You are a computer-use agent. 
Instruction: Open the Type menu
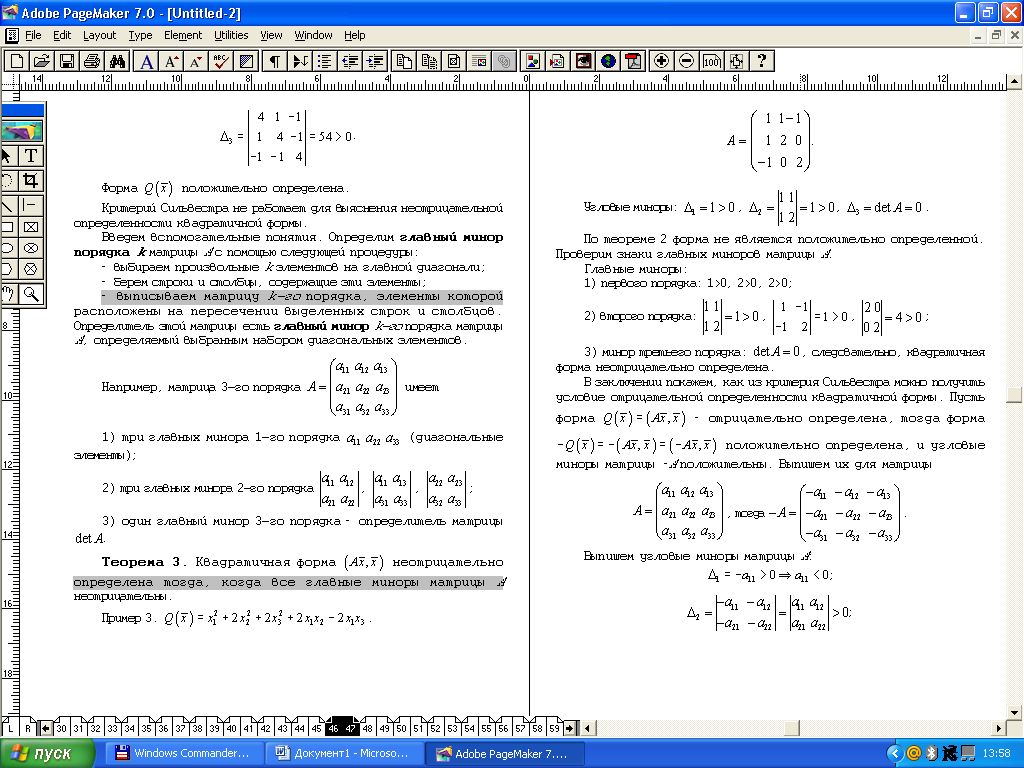click(140, 35)
